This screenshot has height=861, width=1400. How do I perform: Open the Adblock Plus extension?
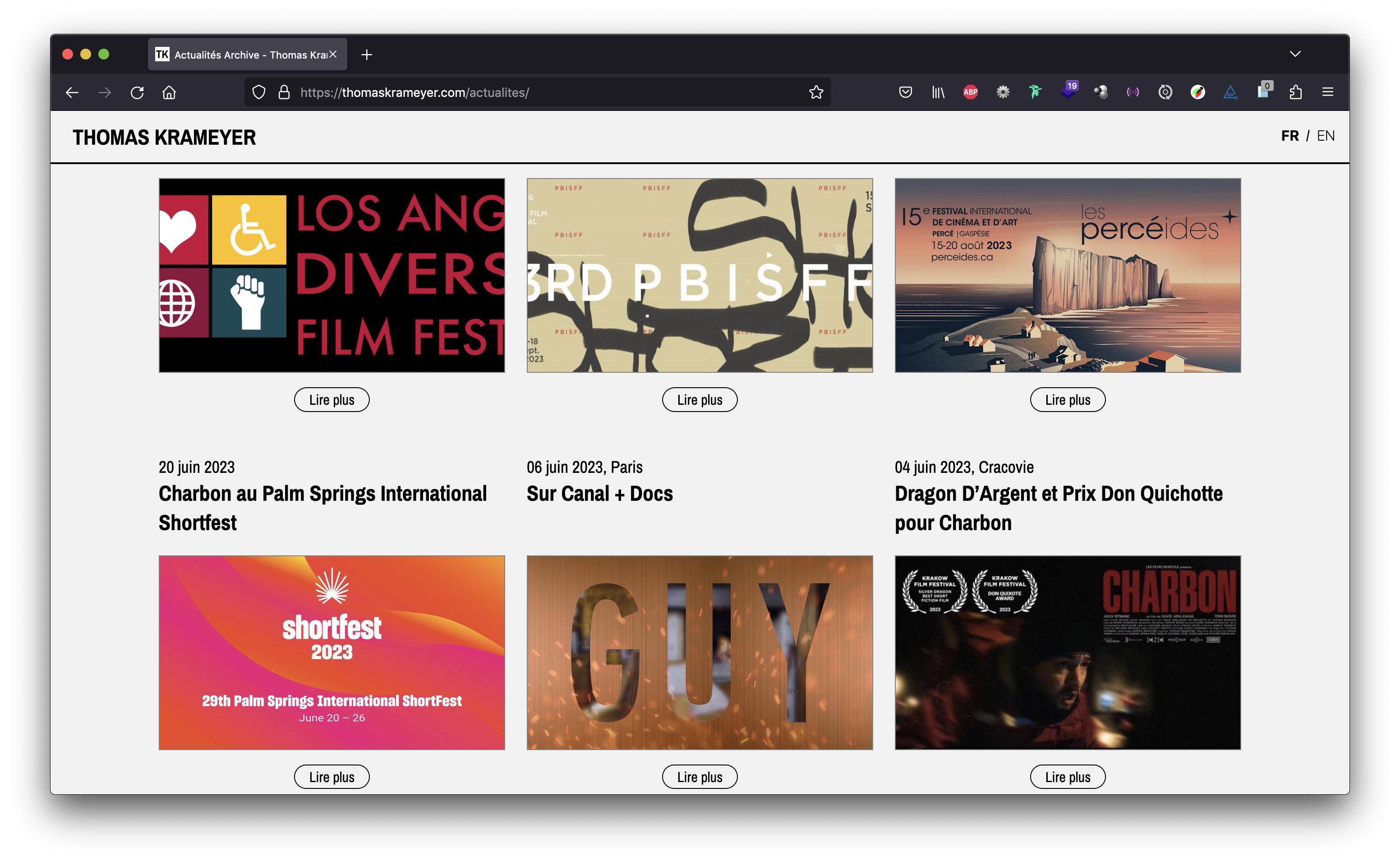pos(971,92)
